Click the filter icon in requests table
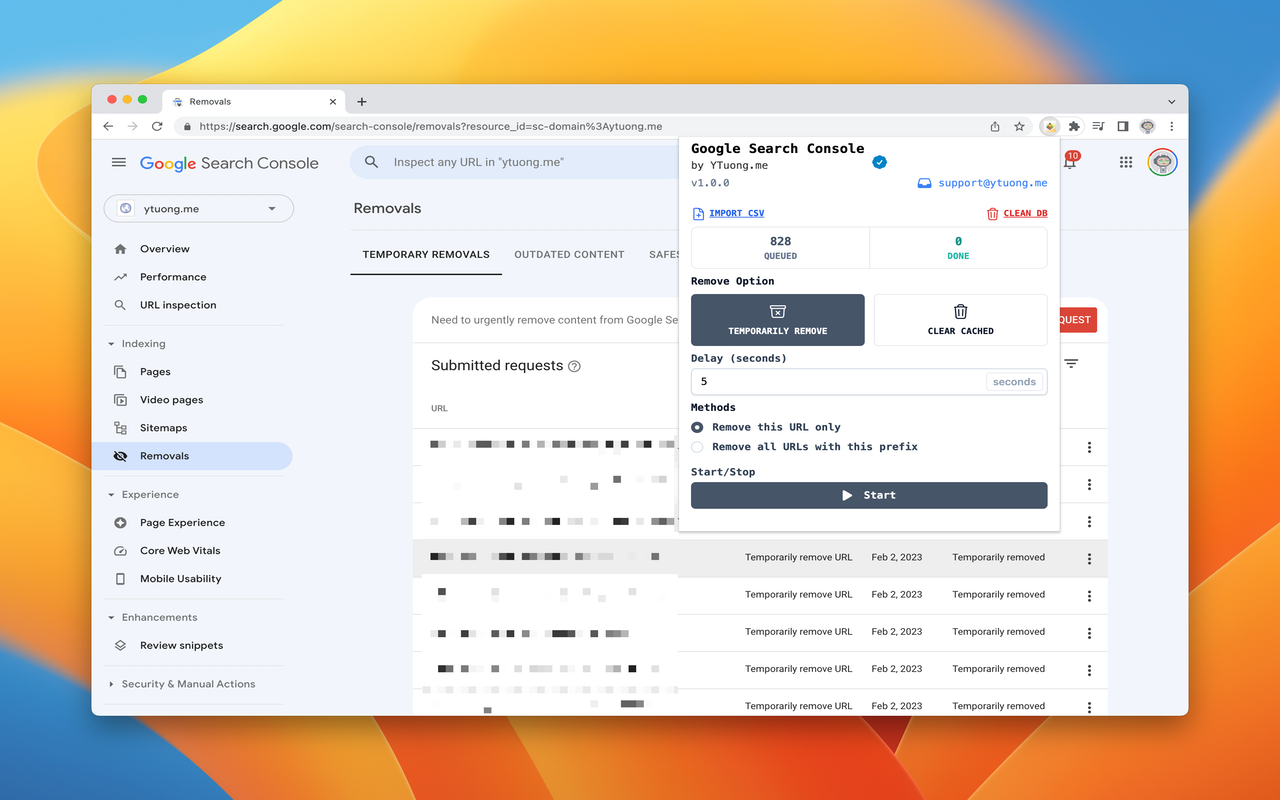The image size is (1280, 800). pos(1071,364)
